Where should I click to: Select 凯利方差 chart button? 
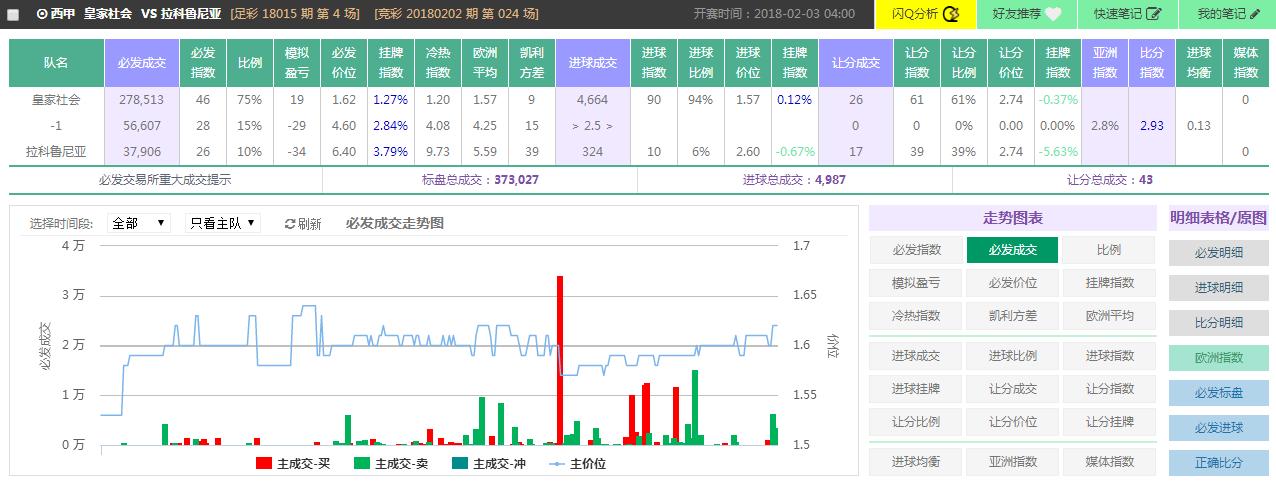tap(1012, 315)
